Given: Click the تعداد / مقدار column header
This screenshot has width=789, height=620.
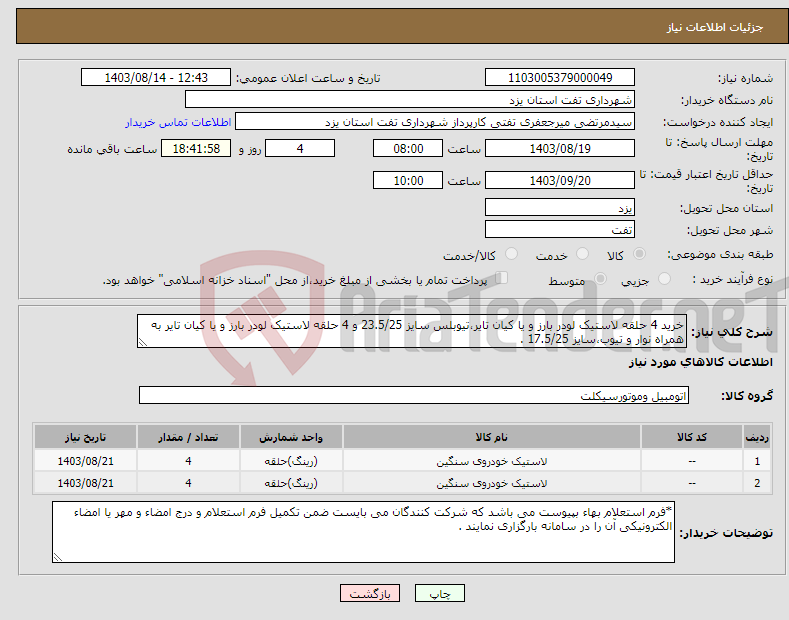Looking at the screenshot, I should 188,437.
